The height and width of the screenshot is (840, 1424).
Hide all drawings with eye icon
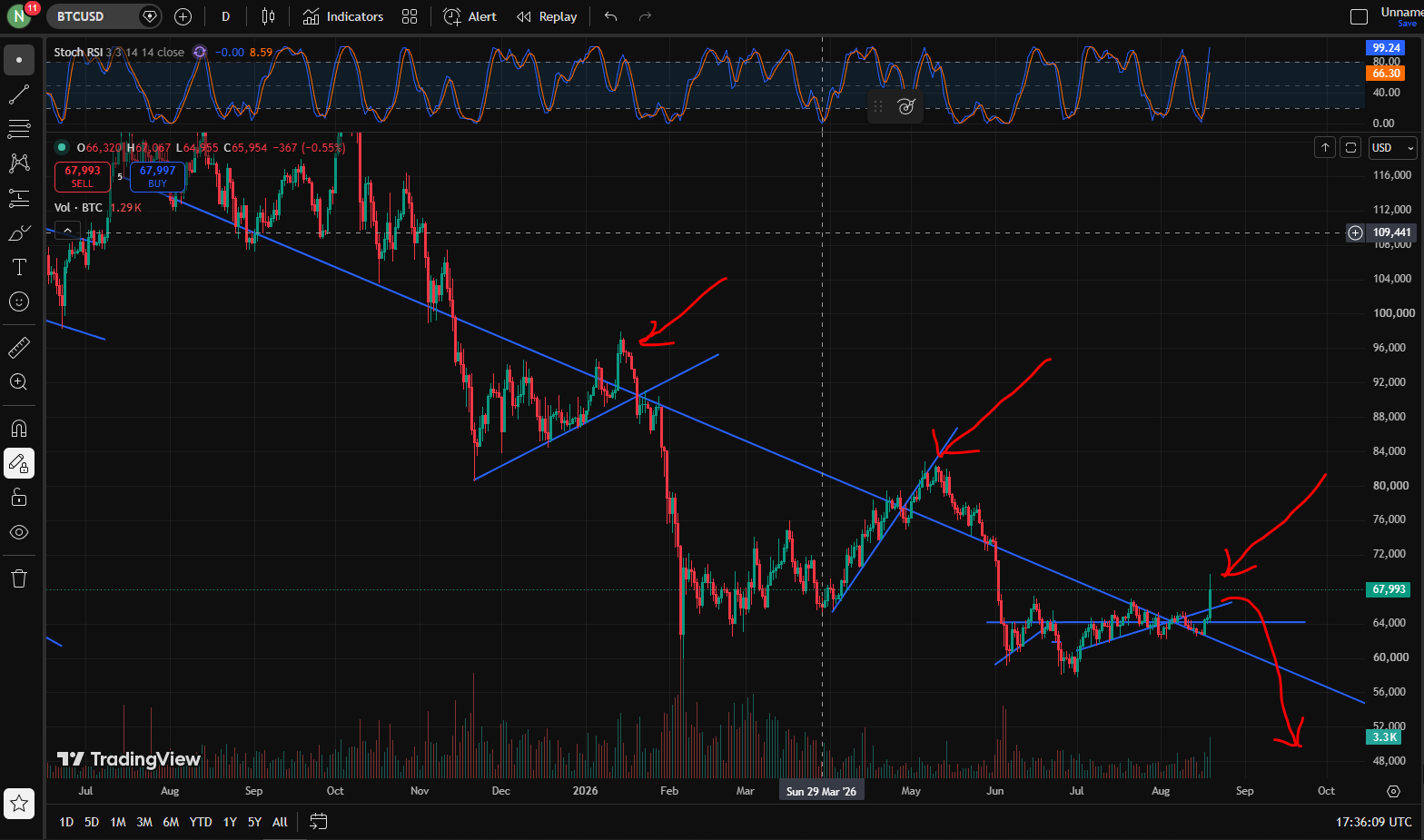point(19,532)
